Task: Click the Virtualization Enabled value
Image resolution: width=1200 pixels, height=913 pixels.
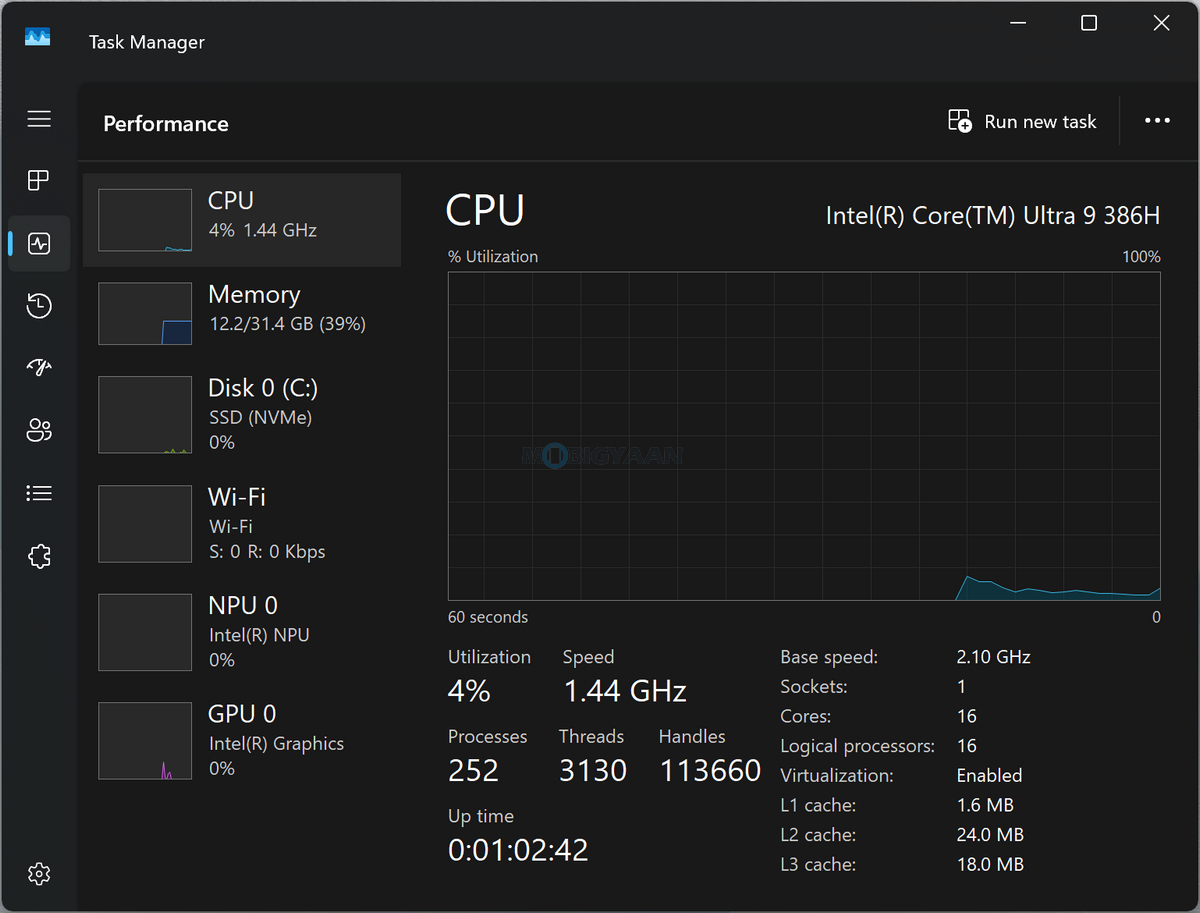Action: 989,775
